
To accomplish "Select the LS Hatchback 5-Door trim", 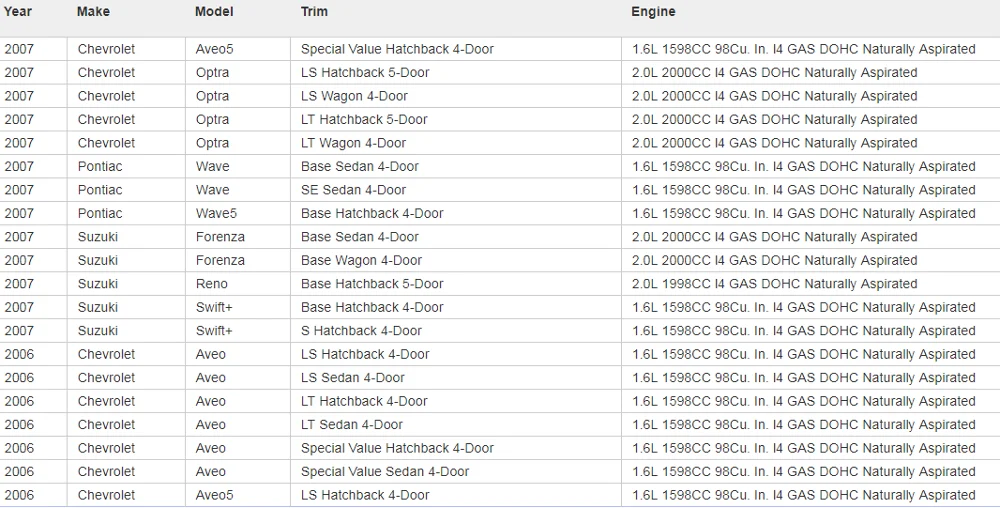I will coord(365,73).
